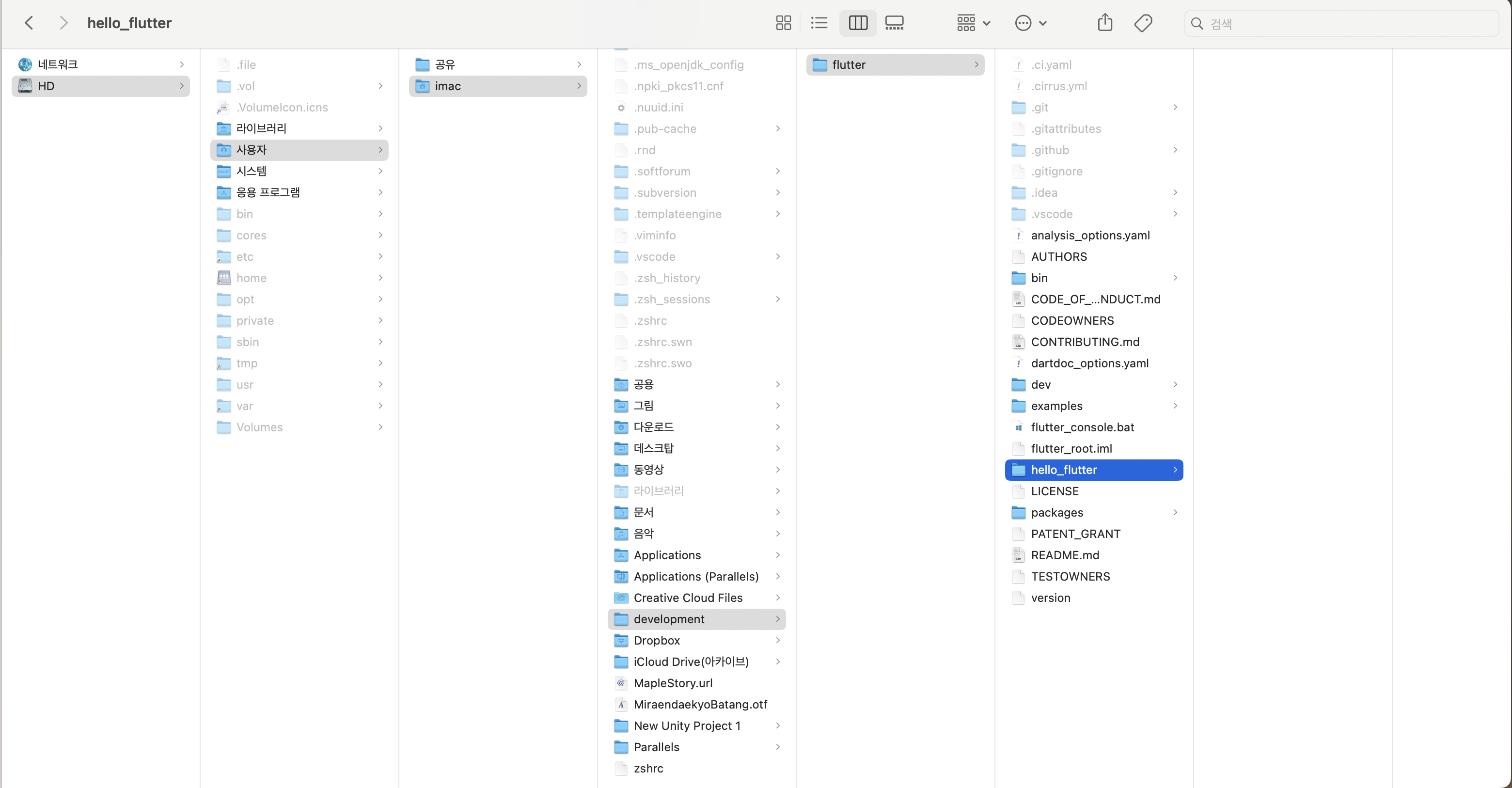
Task: Open the 응용 프로그램 folder
Action: click(x=299, y=192)
